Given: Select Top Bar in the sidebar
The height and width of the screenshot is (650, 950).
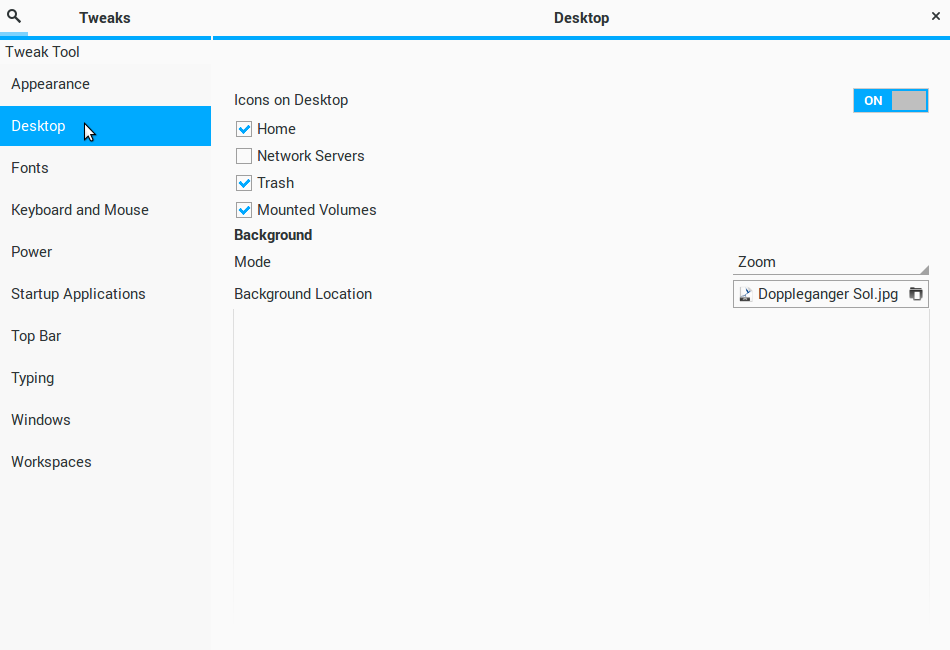Looking at the screenshot, I should pyautogui.click(x=36, y=336).
